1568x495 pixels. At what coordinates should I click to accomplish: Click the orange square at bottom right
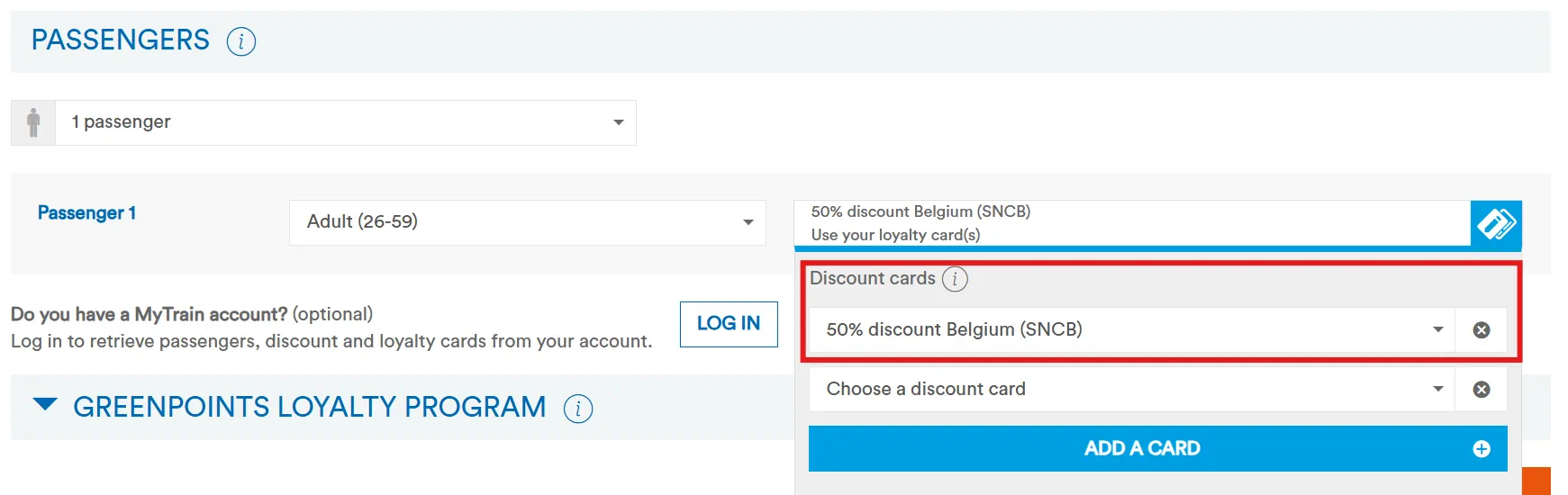click(1536, 481)
